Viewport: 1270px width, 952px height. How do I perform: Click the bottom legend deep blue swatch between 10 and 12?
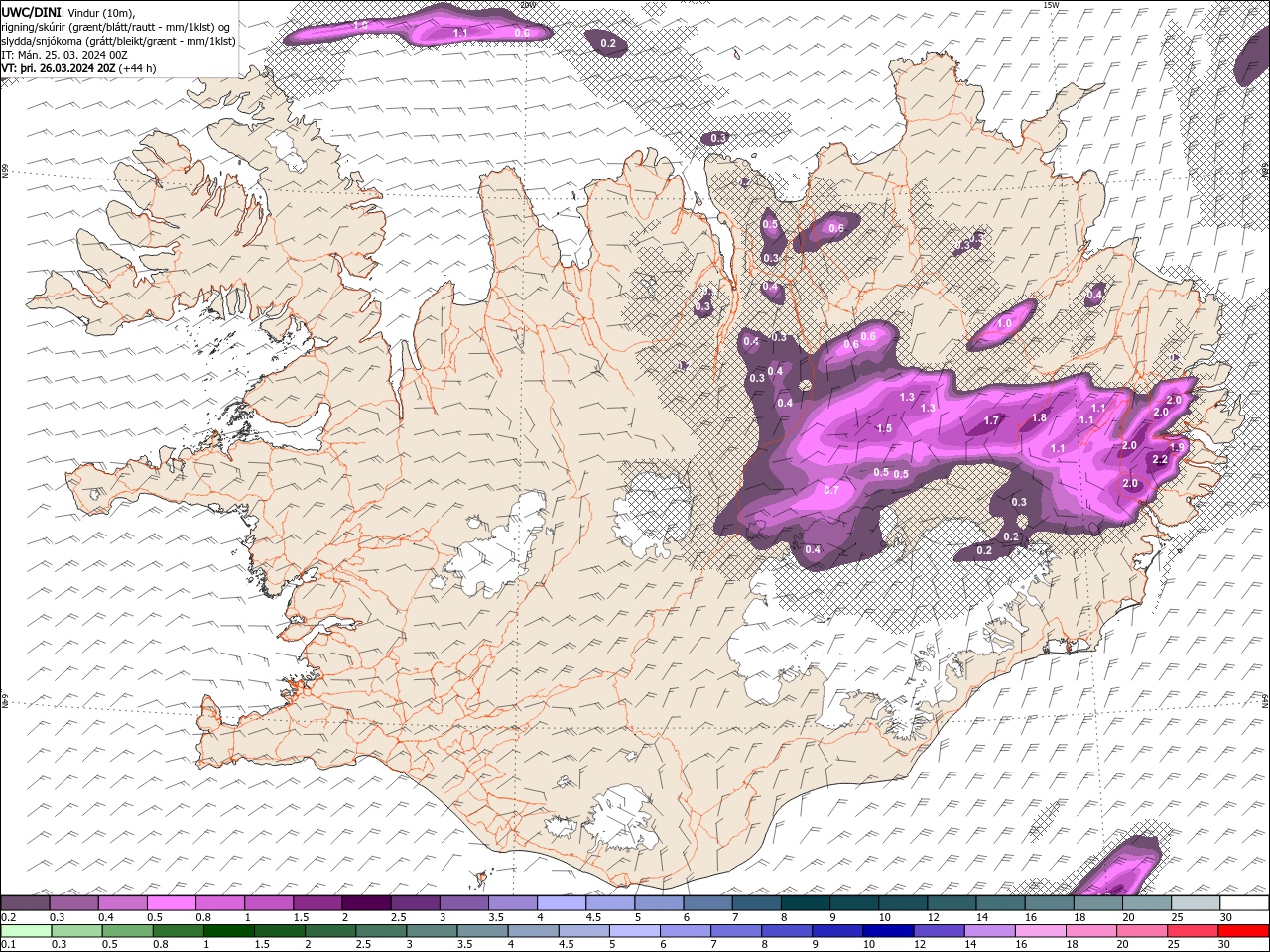point(886,931)
